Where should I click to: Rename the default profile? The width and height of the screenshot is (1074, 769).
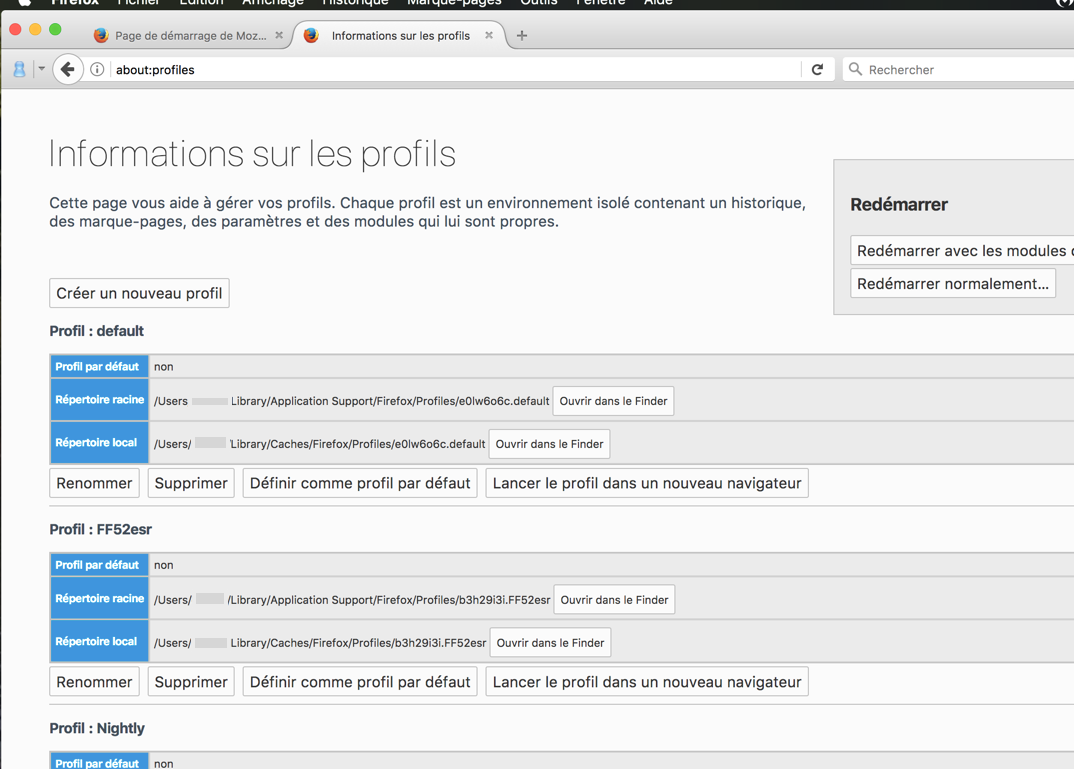pos(94,483)
